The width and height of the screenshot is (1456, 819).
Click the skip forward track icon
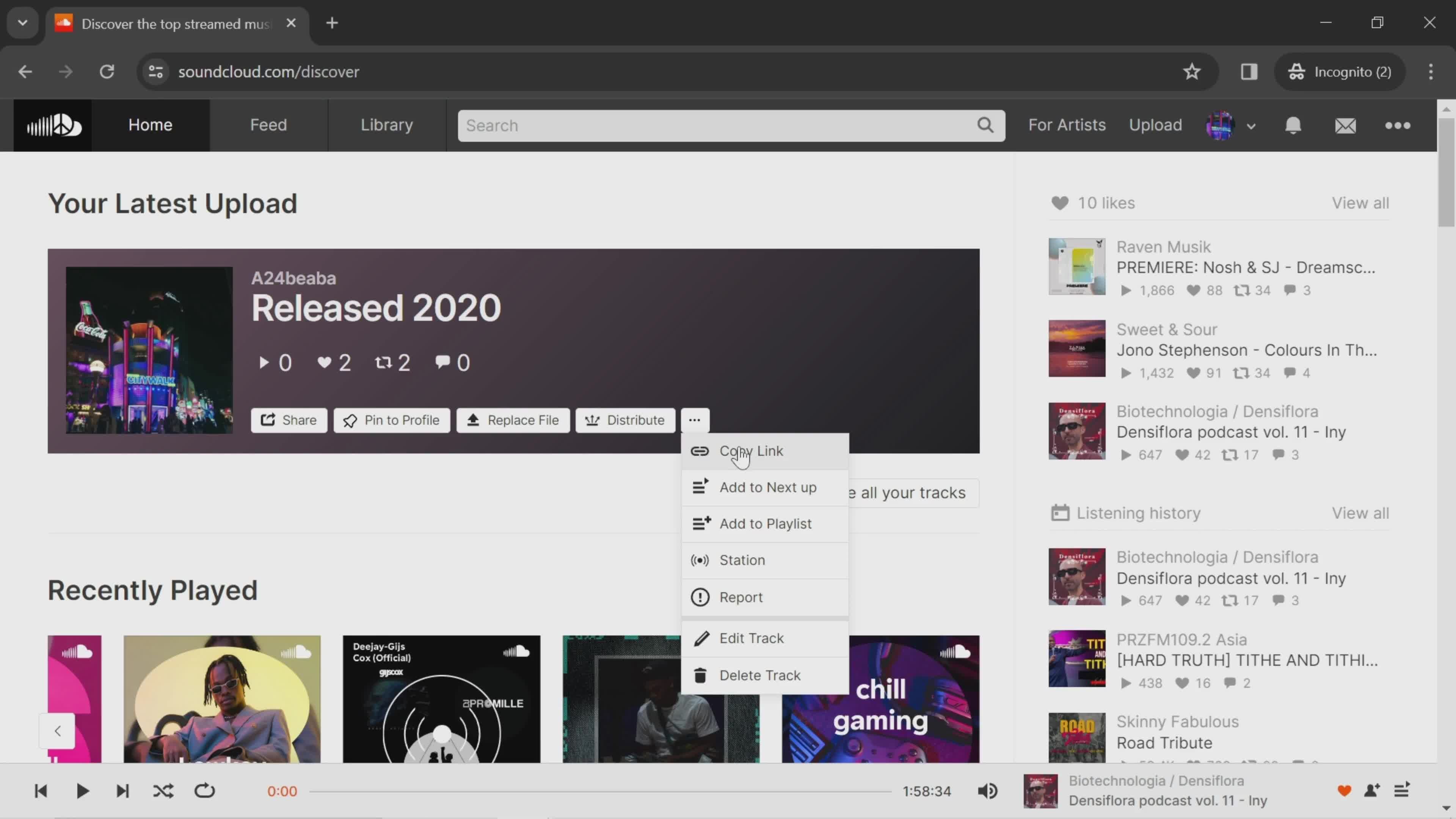click(122, 791)
